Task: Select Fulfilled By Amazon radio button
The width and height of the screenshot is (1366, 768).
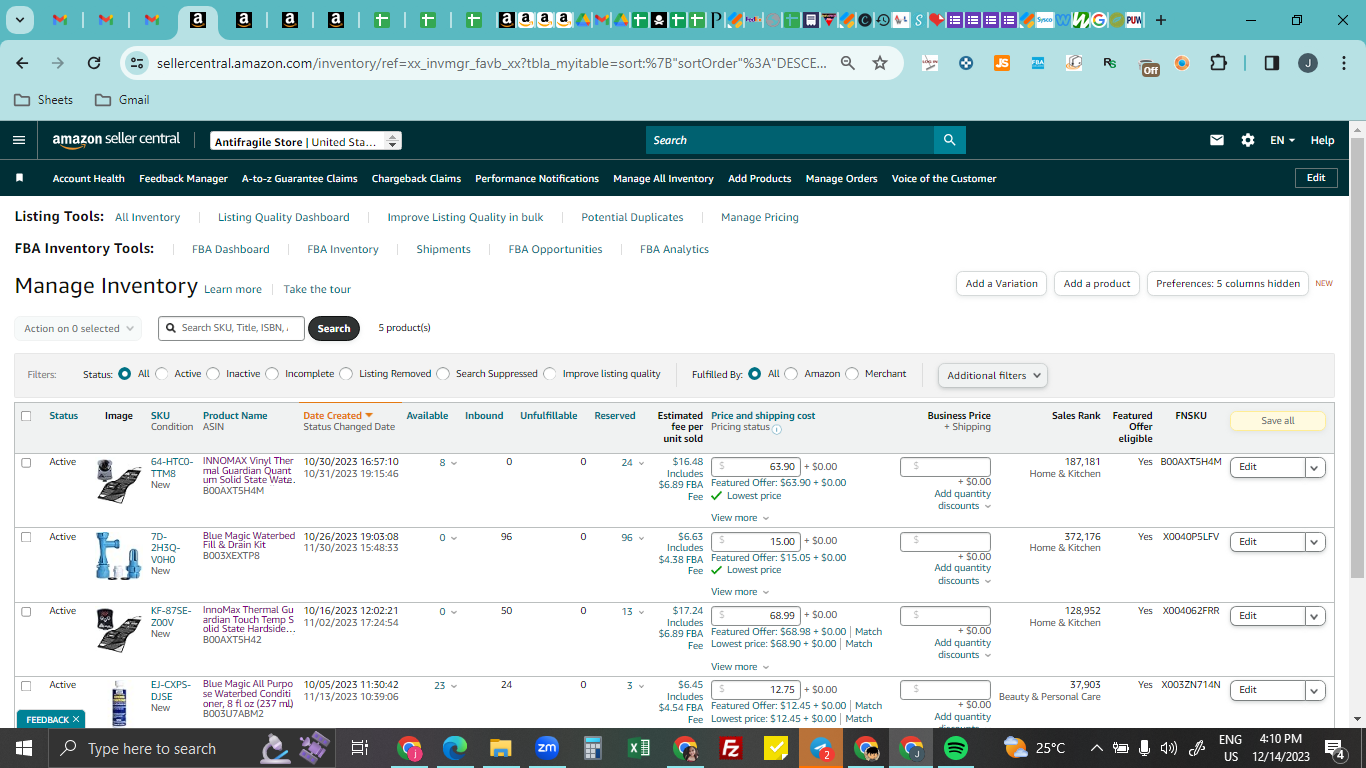Action: click(x=792, y=374)
